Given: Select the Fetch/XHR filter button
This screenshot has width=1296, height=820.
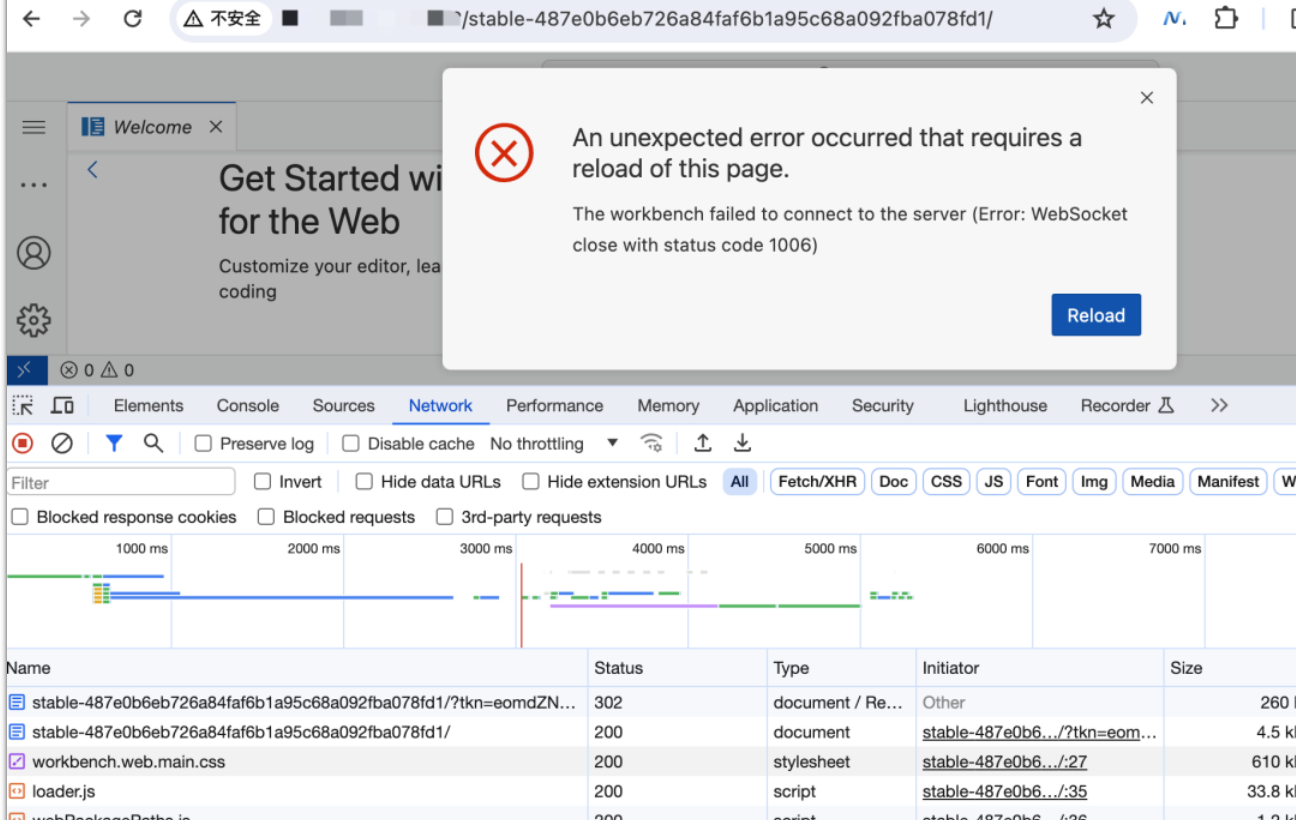Looking at the screenshot, I should (817, 482).
